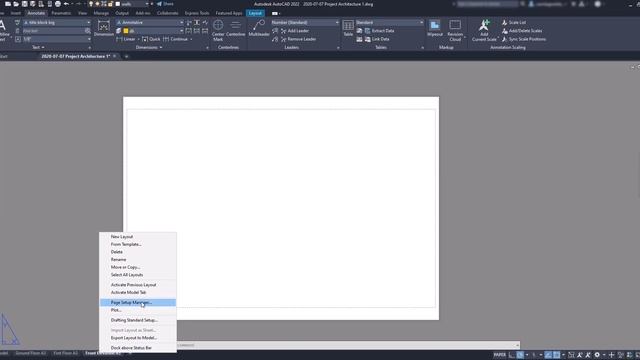Switch to the Express Tools ribbon tab
This screenshot has height=360, width=640.
click(x=197, y=13)
